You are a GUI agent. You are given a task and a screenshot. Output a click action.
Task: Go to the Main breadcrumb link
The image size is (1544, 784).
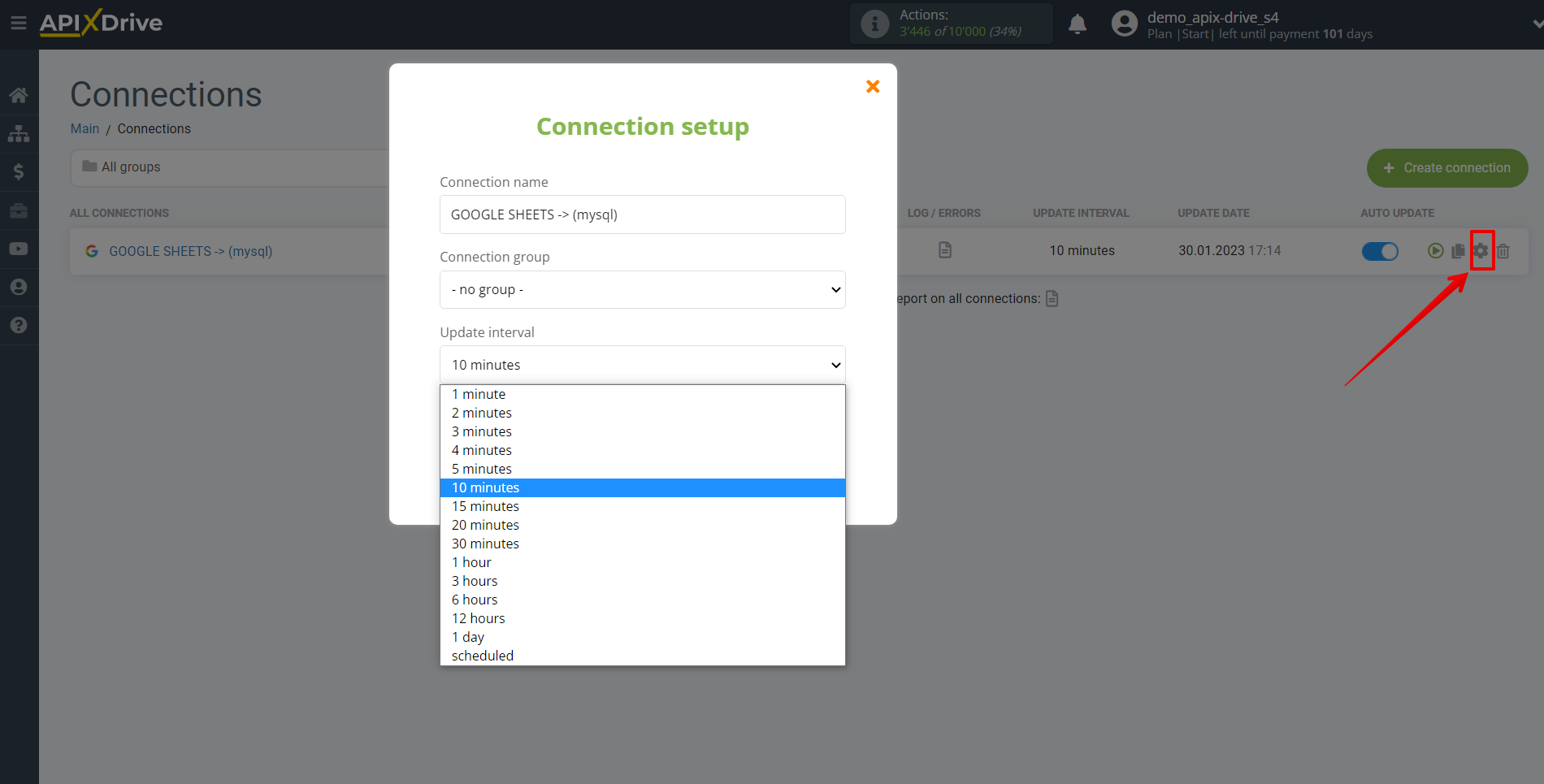[x=85, y=128]
